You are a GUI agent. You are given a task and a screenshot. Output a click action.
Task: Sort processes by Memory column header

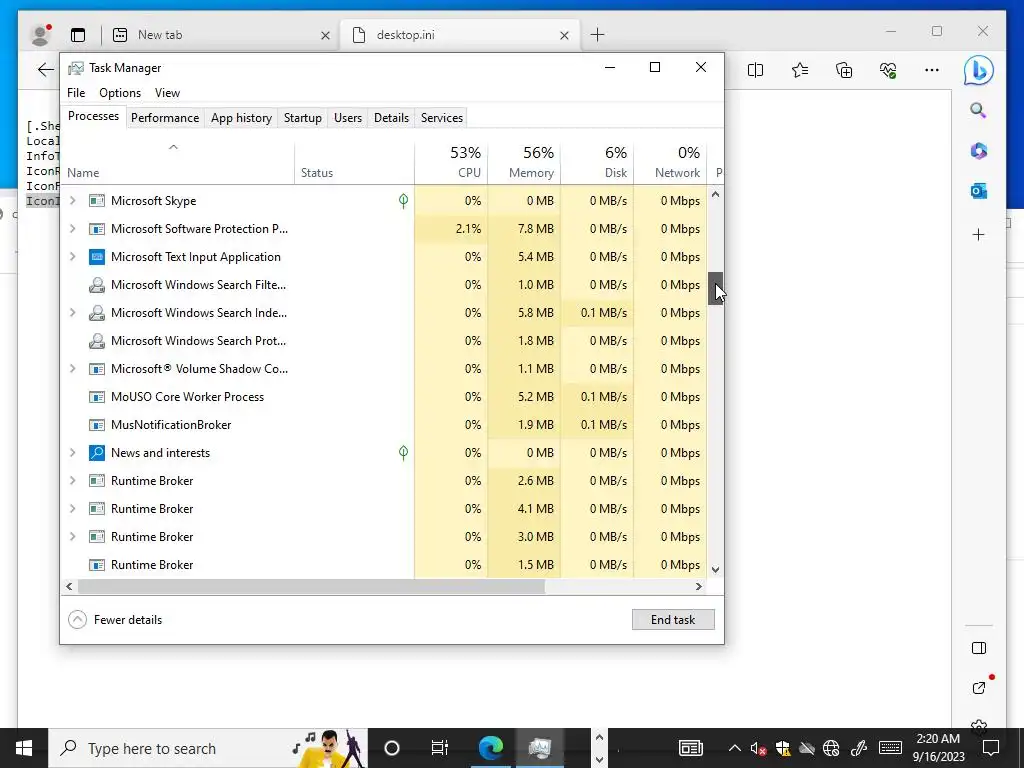click(524, 162)
